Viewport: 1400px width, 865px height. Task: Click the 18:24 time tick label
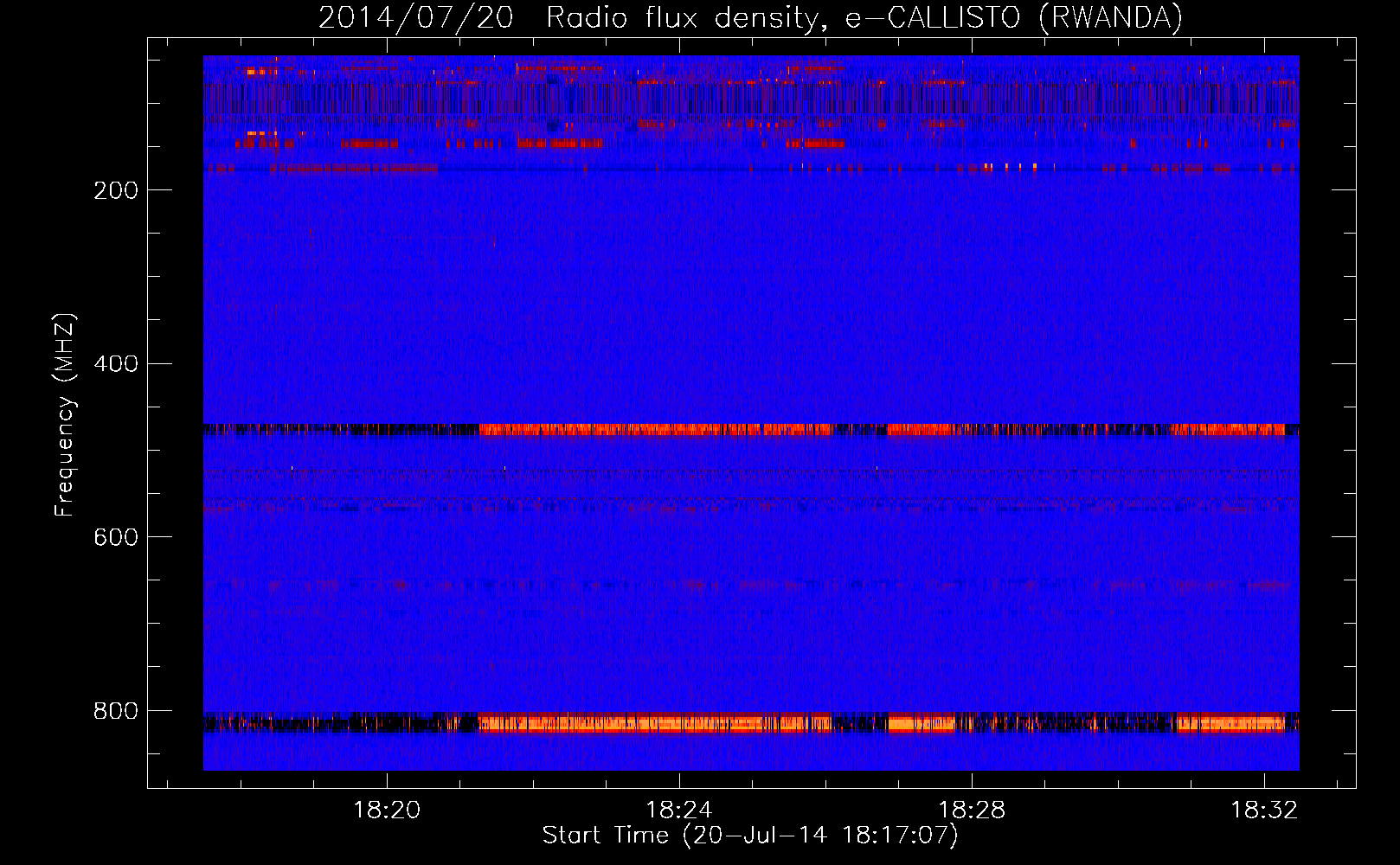pos(679,811)
